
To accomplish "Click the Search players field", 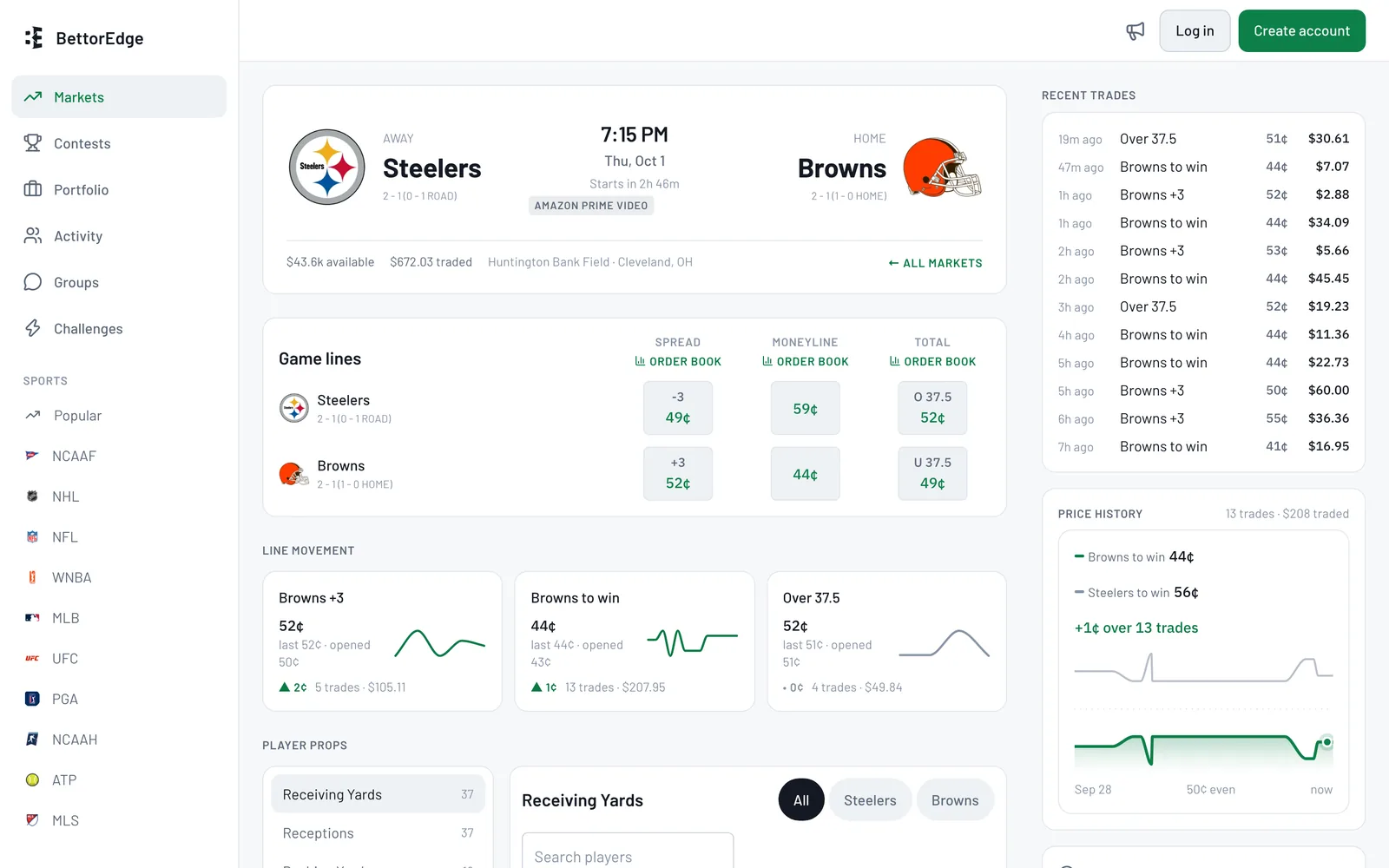I will click(628, 852).
